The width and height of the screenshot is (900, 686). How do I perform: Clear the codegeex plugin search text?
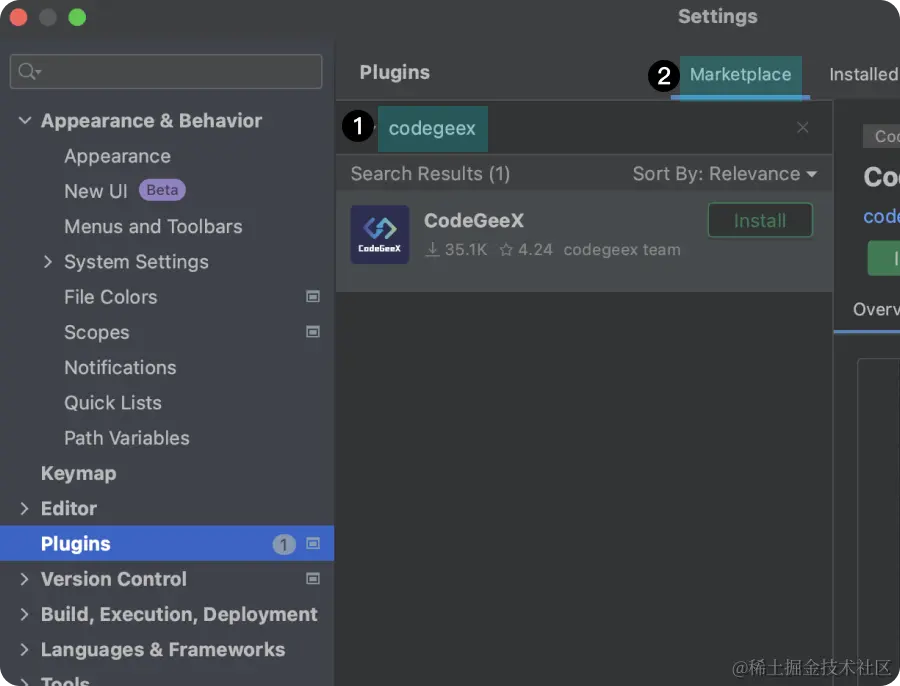pos(802,127)
